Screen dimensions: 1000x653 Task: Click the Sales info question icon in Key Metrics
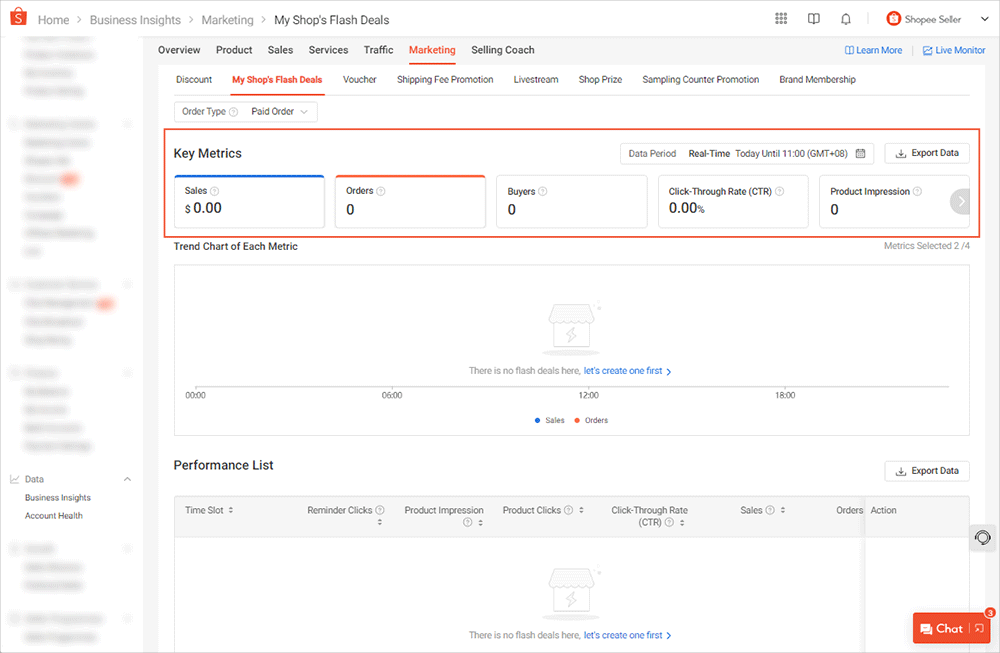[215, 191]
